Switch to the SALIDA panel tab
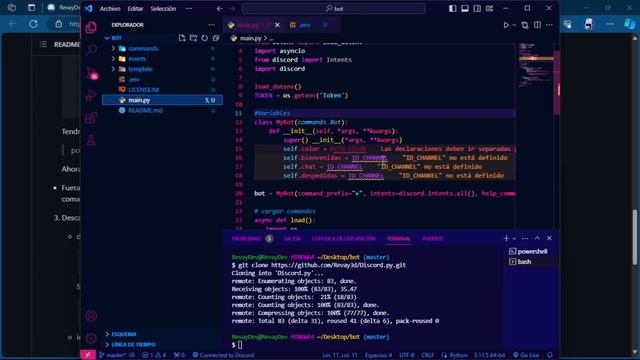This screenshot has height=360, width=640. [x=292, y=239]
